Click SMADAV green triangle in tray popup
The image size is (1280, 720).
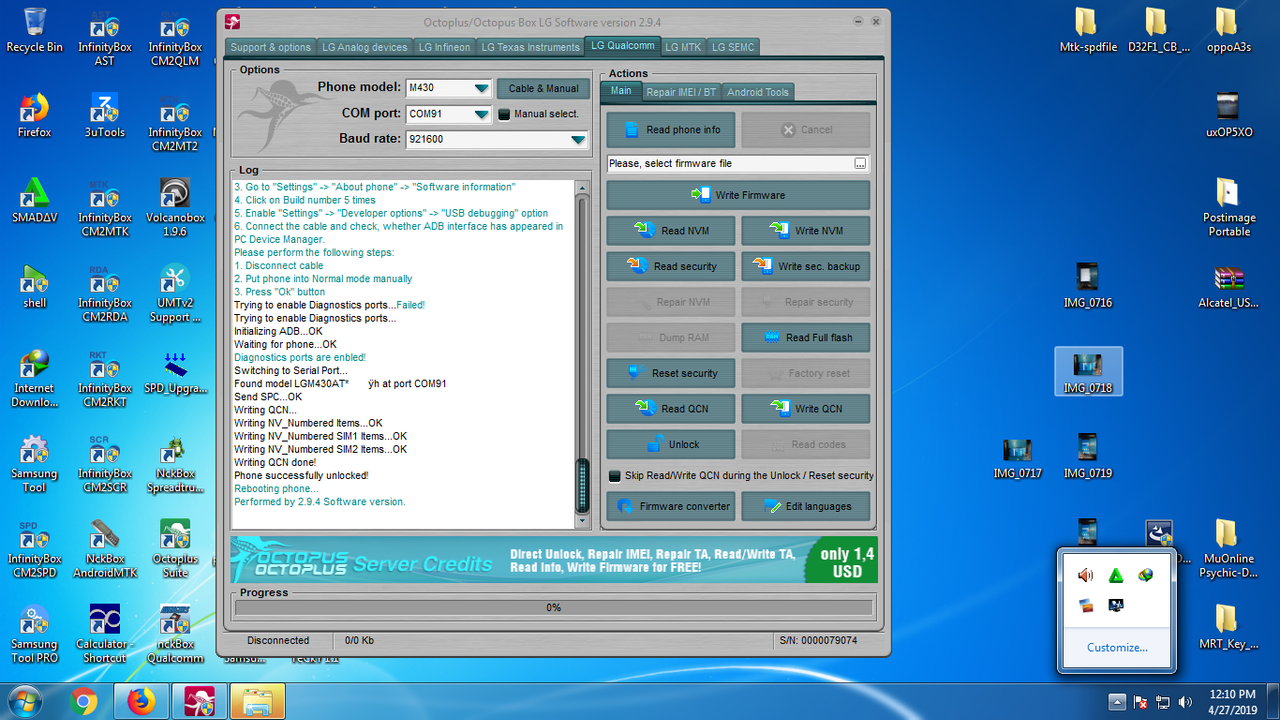(x=1116, y=575)
